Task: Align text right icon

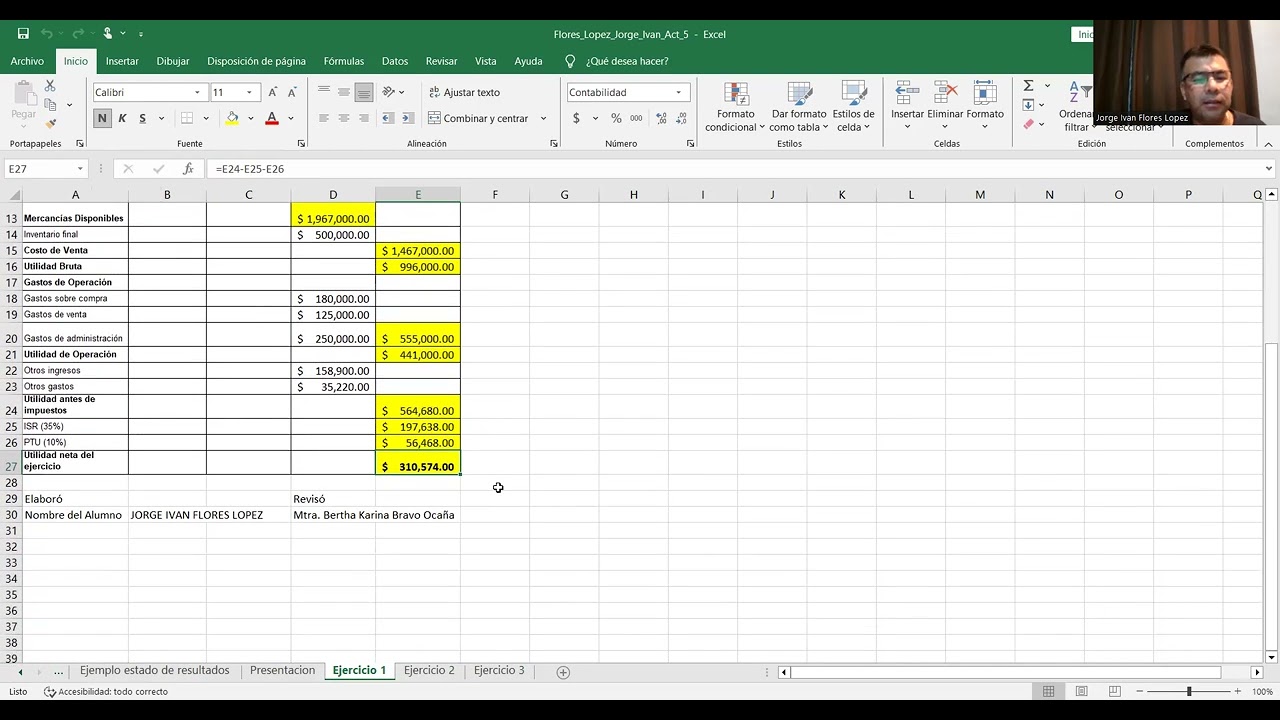Action: [364, 118]
